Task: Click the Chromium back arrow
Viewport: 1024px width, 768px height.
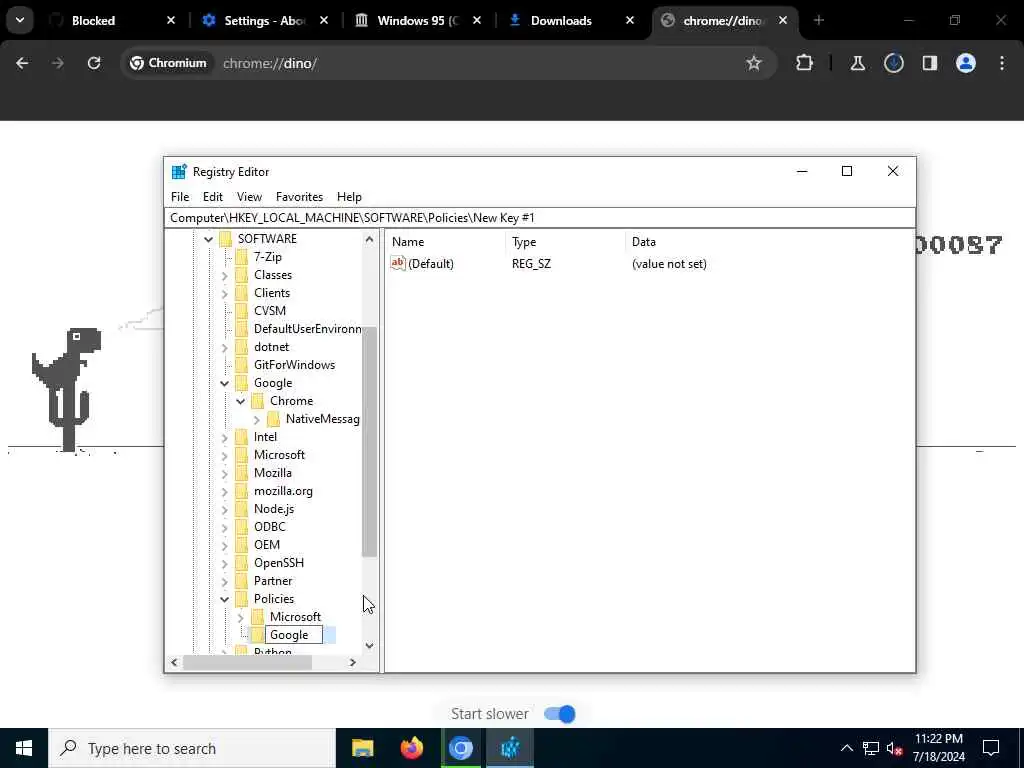Action: 22,63
